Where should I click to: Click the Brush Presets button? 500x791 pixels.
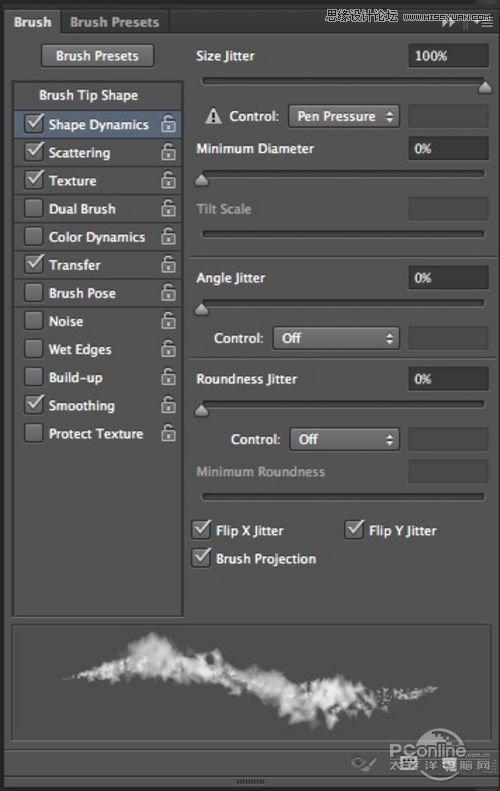click(98, 56)
